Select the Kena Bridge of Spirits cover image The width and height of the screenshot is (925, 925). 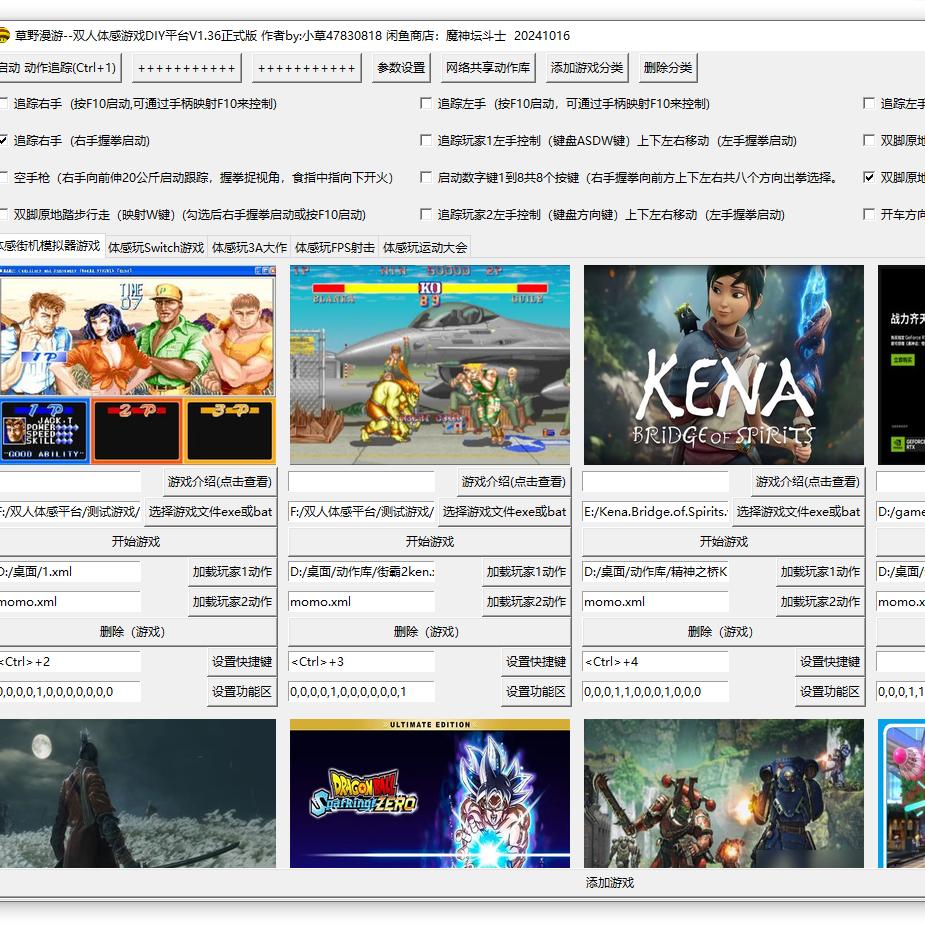point(724,365)
